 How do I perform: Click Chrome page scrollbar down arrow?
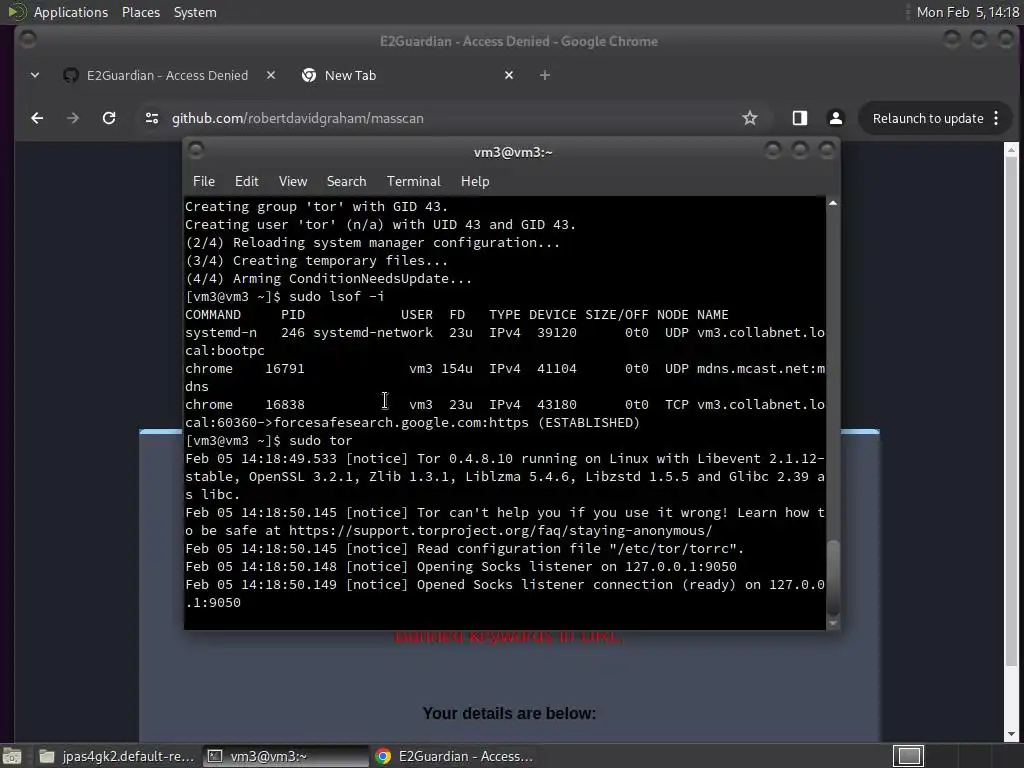click(x=1011, y=734)
